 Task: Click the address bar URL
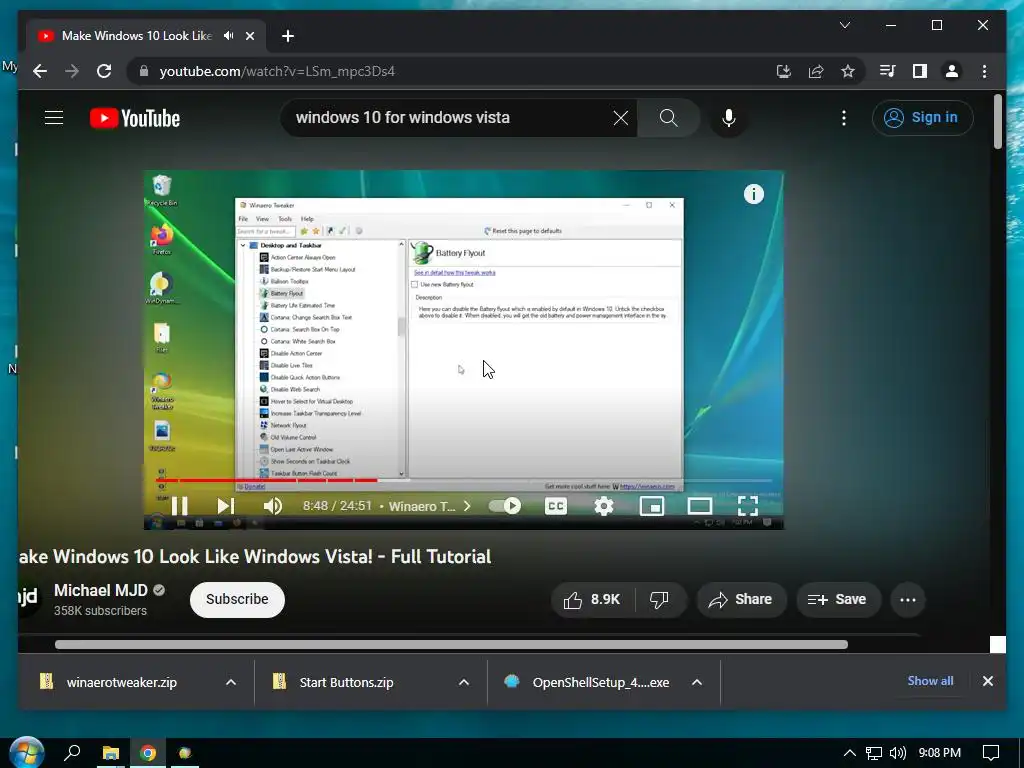coord(277,71)
